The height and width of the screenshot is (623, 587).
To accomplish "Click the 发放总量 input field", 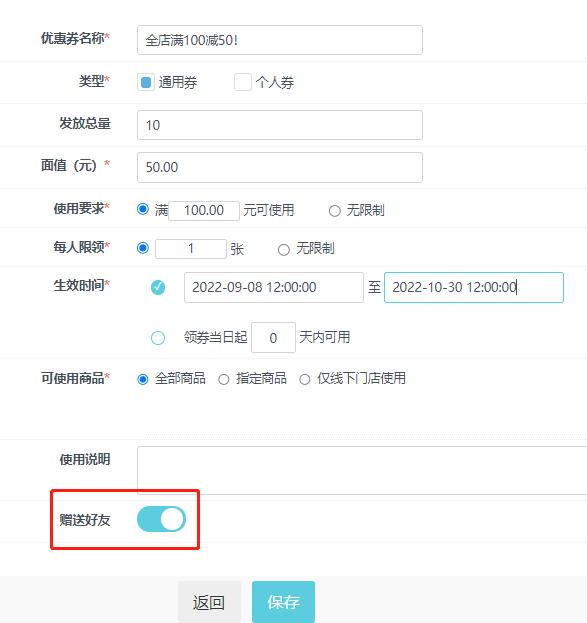I will [x=280, y=125].
